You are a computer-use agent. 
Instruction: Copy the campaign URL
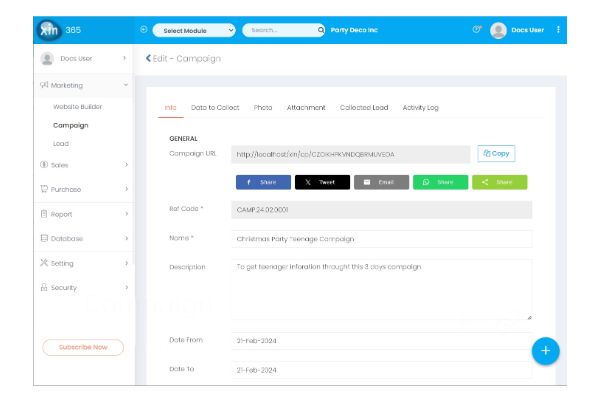coord(496,154)
